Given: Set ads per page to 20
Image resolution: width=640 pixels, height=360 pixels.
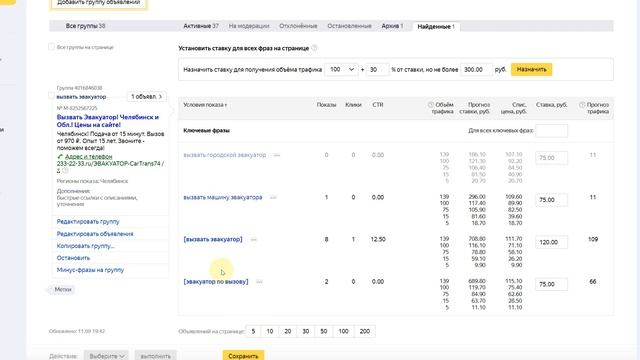Looking at the screenshot, I should 288,331.
